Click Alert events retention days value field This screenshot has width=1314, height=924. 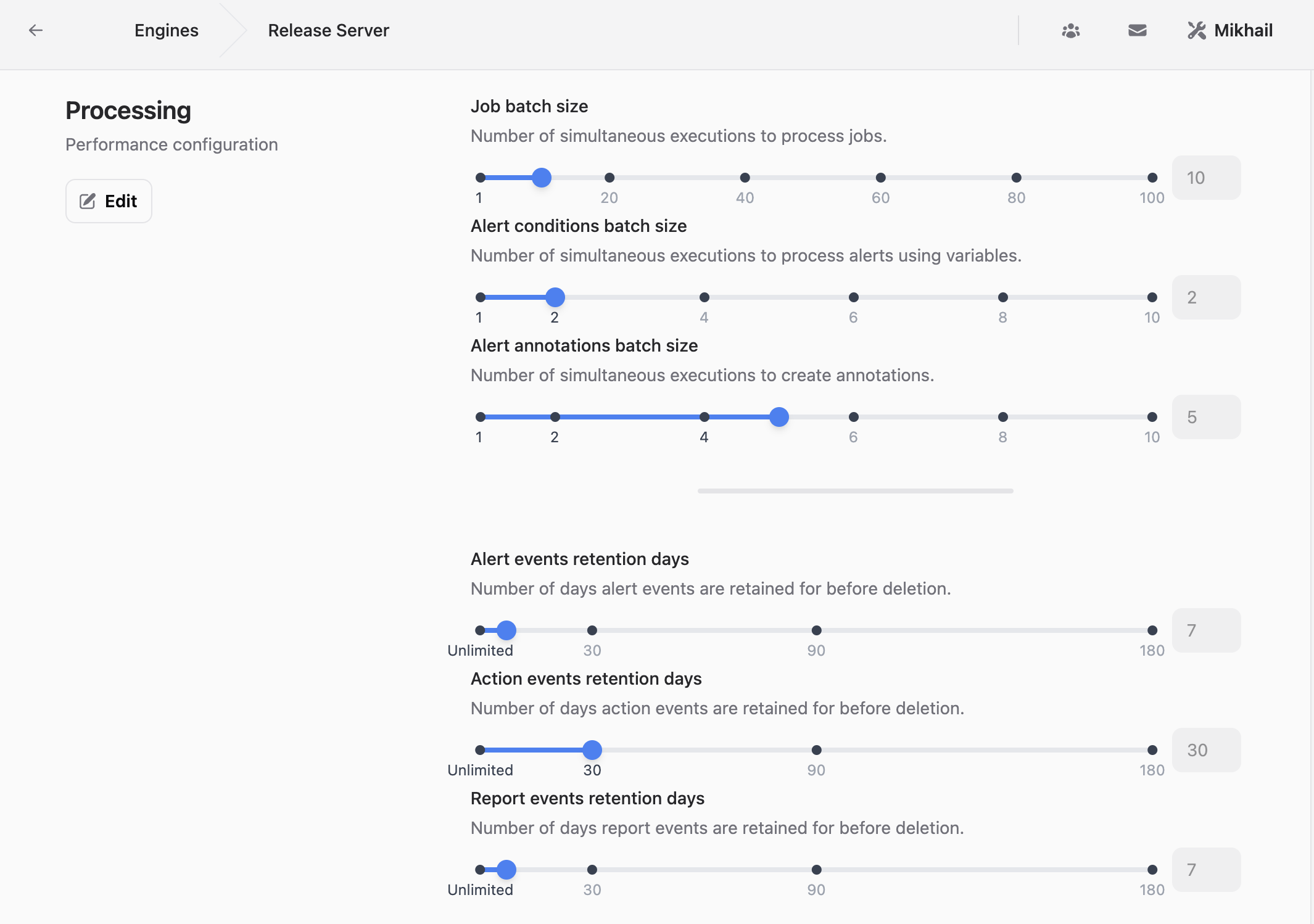click(x=1207, y=630)
